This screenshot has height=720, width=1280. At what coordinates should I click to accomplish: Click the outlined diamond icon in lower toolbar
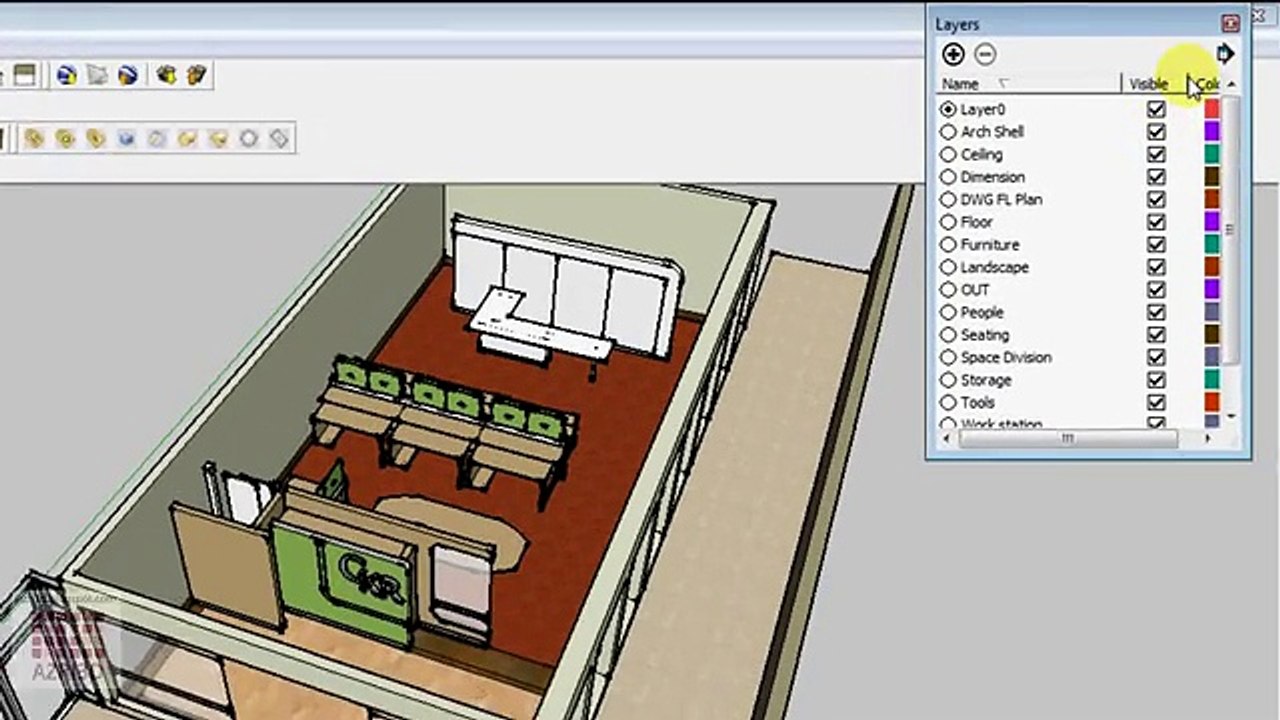280,138
